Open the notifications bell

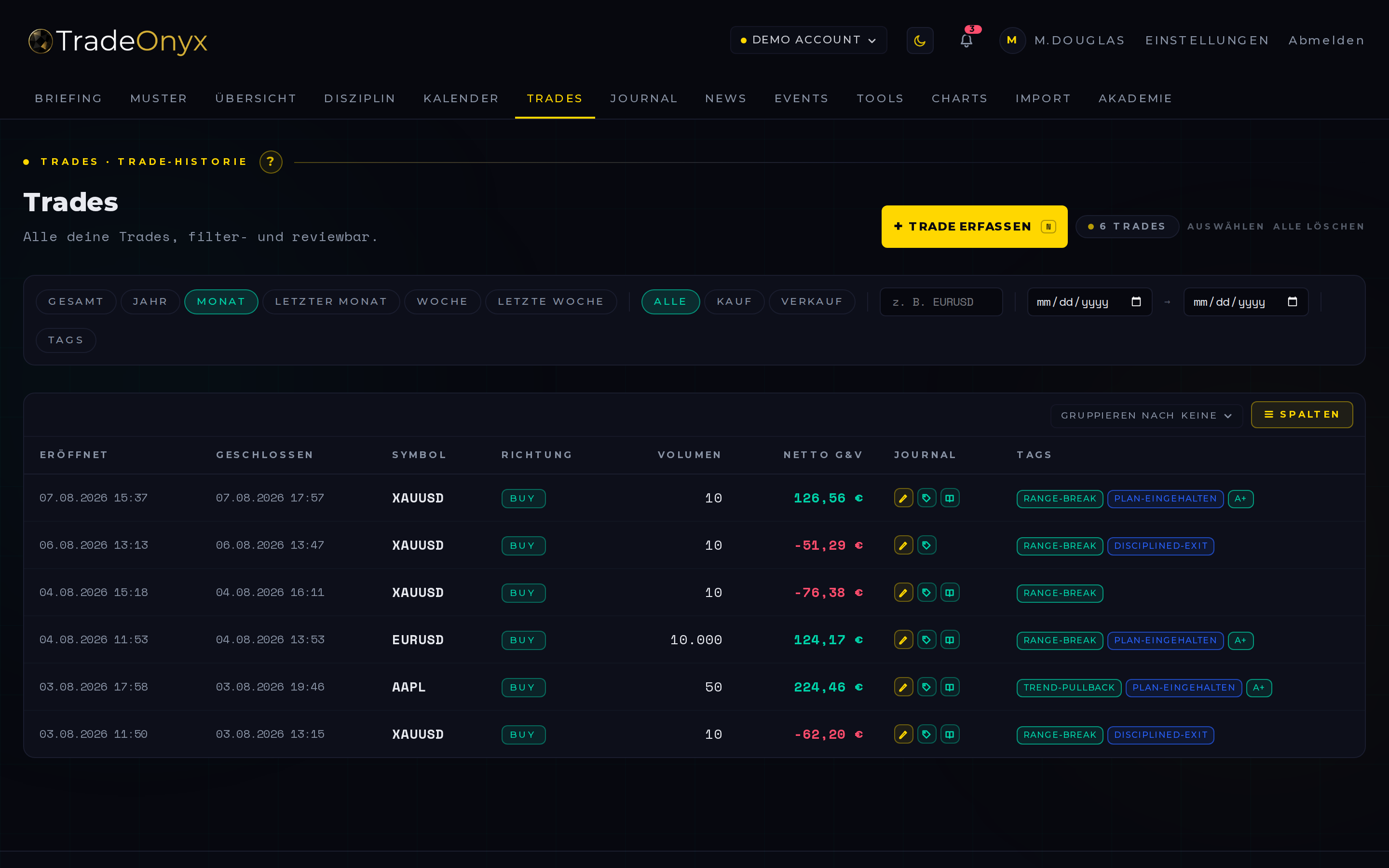point(967,40)
